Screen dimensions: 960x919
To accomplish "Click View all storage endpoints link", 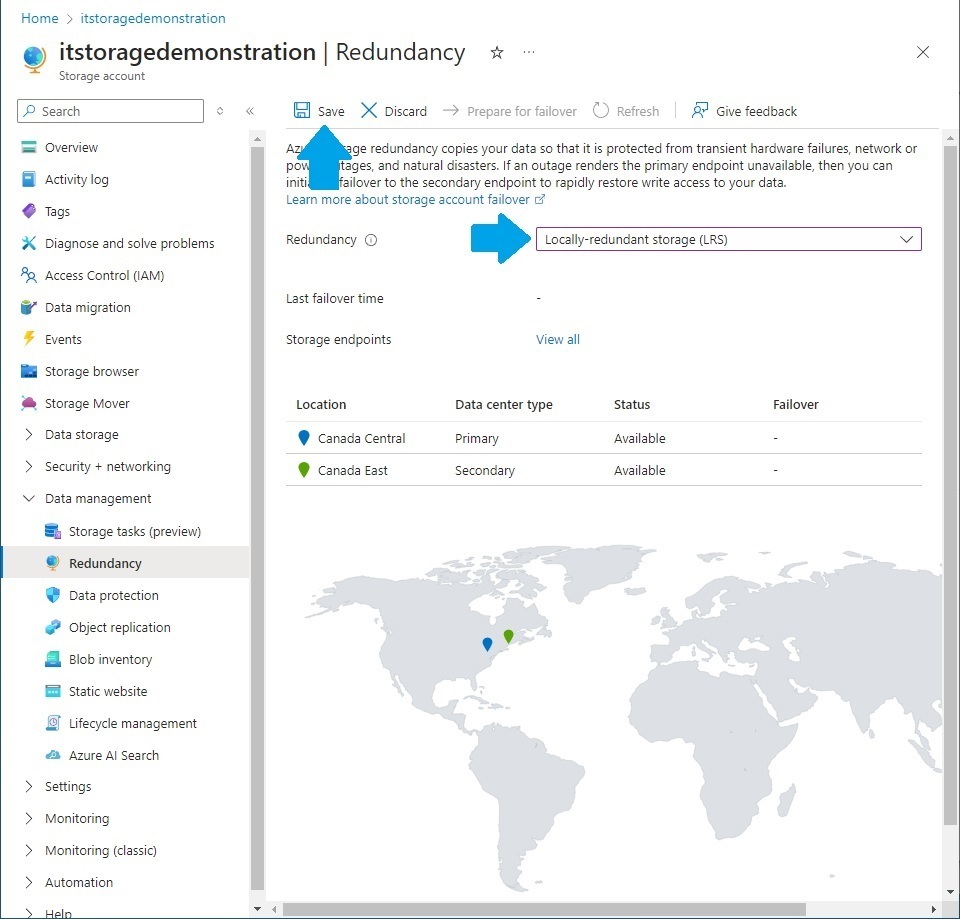I will tap(558, 339).
